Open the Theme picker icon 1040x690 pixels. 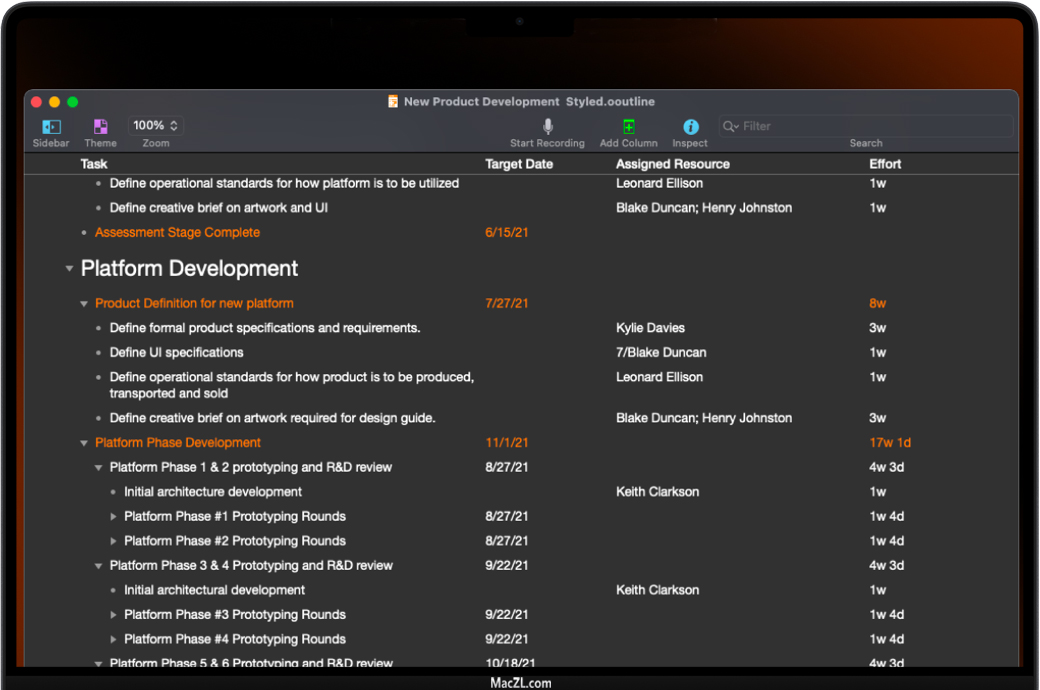point(100,127)
